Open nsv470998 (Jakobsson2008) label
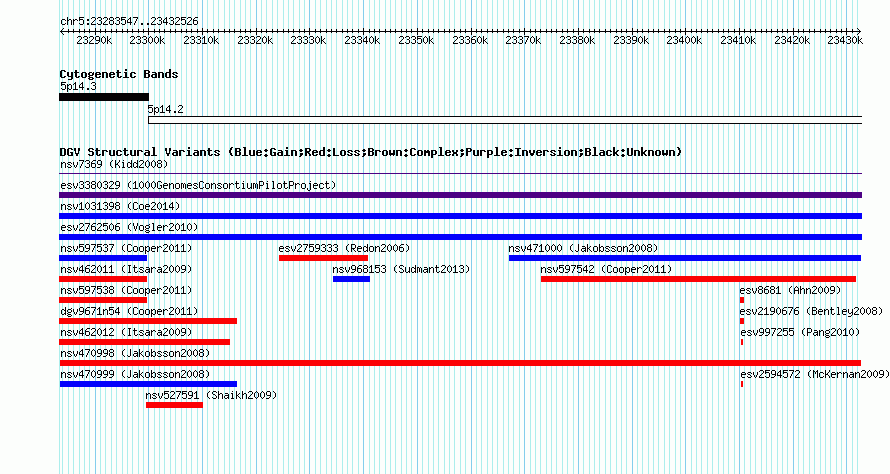890x474 pixels. click(x=135, y=354)
